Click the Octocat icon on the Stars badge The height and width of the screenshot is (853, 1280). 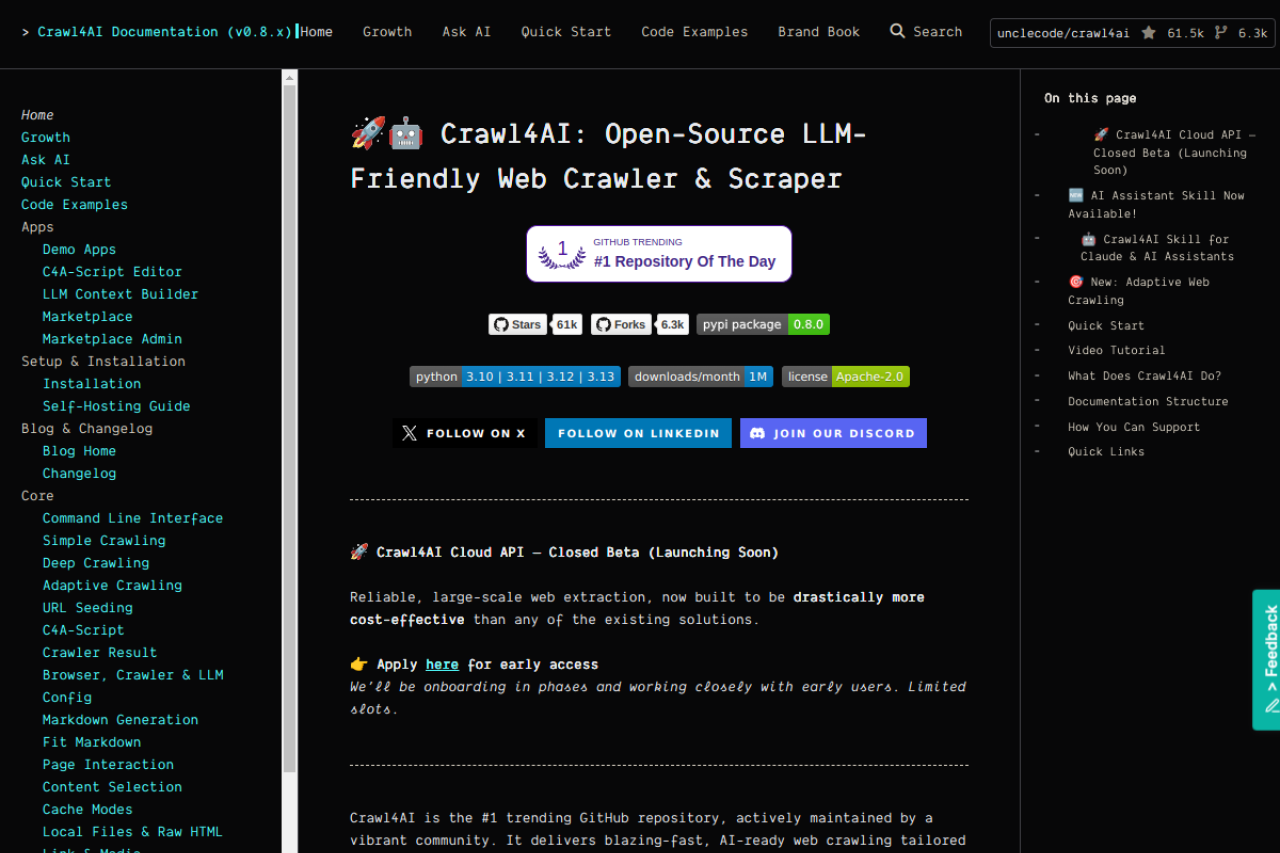501,324
